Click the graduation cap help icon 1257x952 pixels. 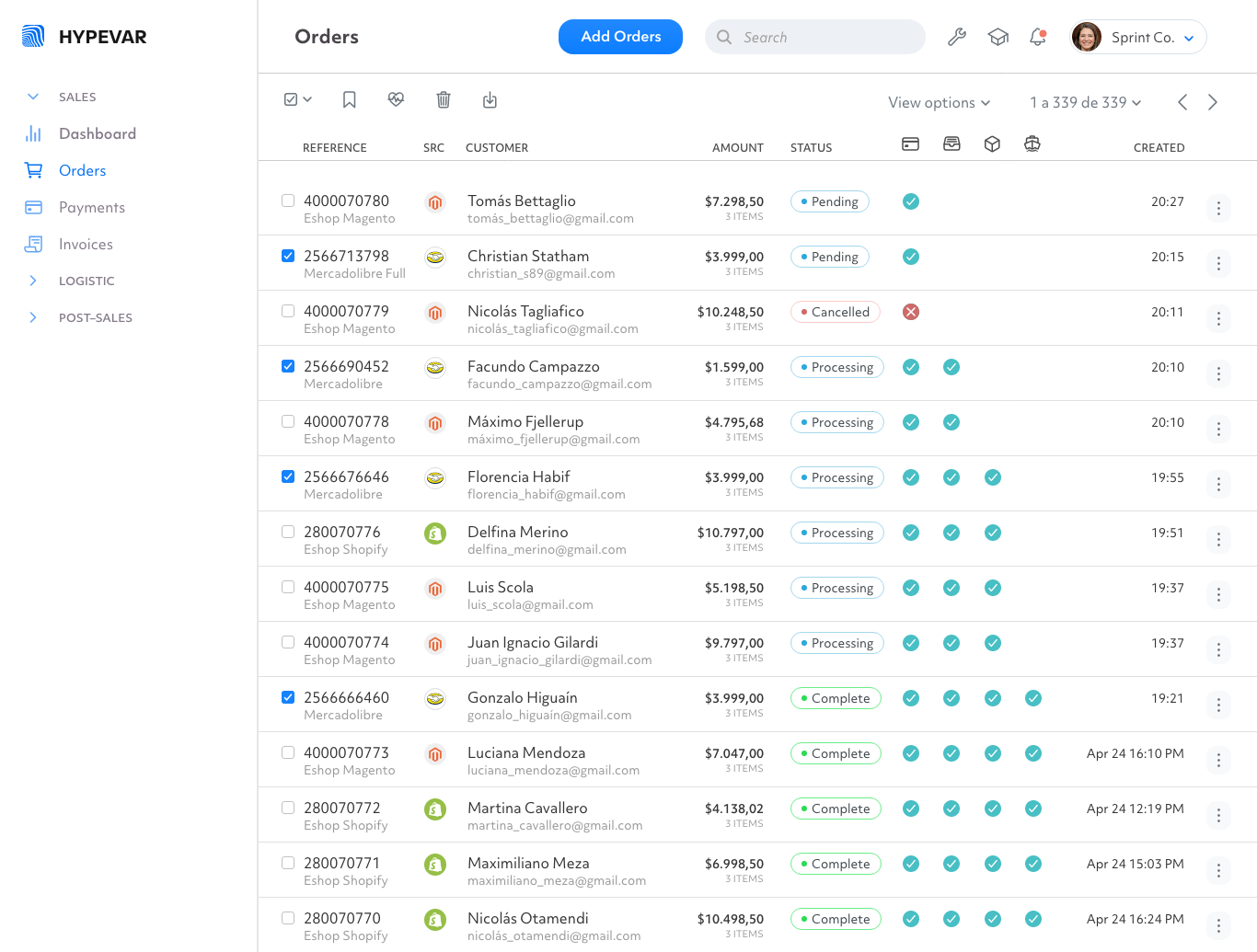(x=998, y=38)
